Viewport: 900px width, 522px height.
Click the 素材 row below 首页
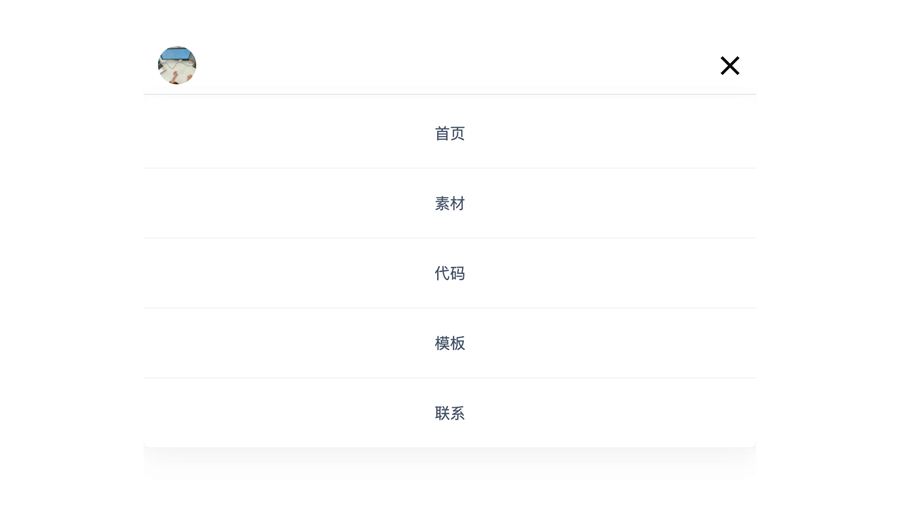pos(450,203)
